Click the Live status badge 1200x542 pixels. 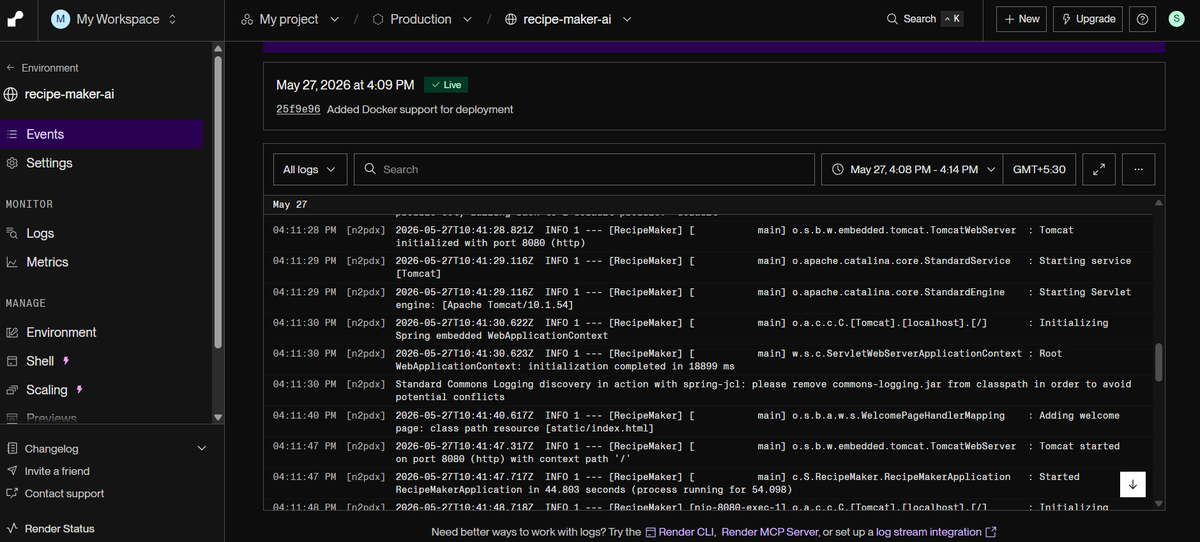pos(446,85)
